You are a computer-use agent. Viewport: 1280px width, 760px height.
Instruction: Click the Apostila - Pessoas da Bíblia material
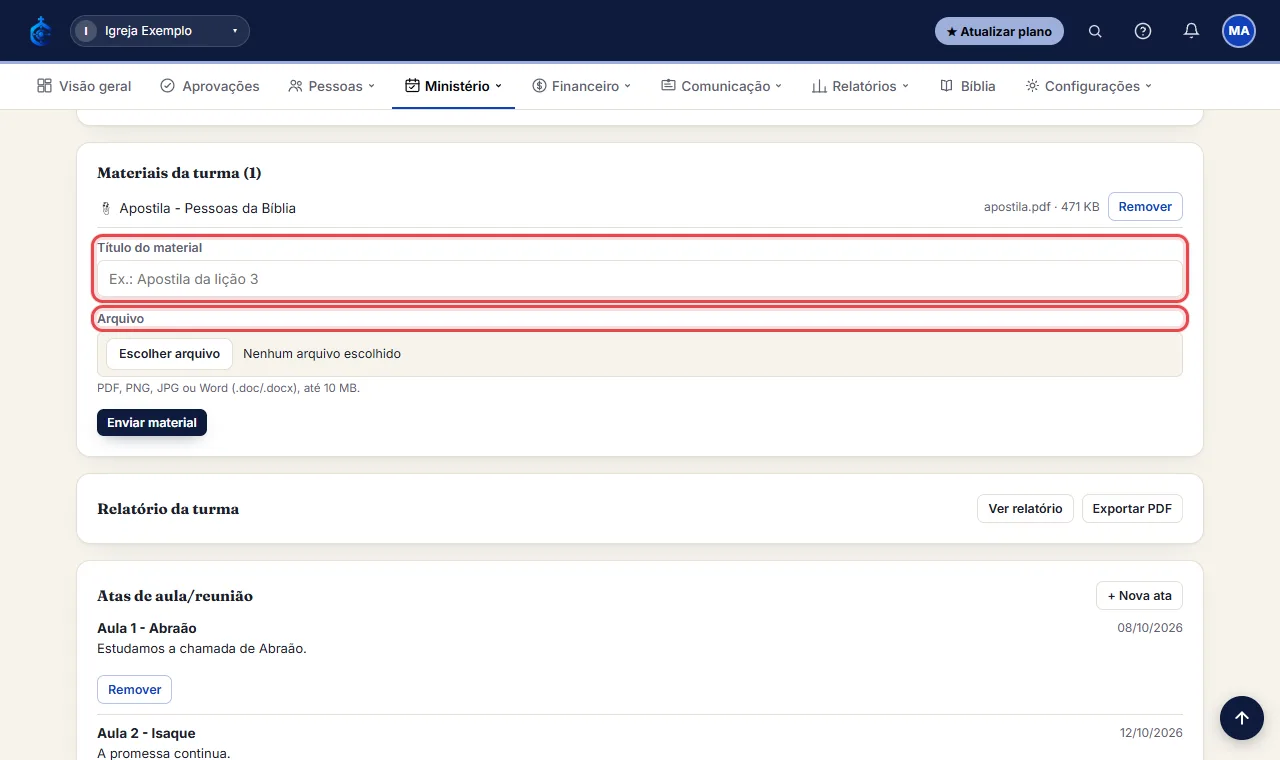(207, 208)
